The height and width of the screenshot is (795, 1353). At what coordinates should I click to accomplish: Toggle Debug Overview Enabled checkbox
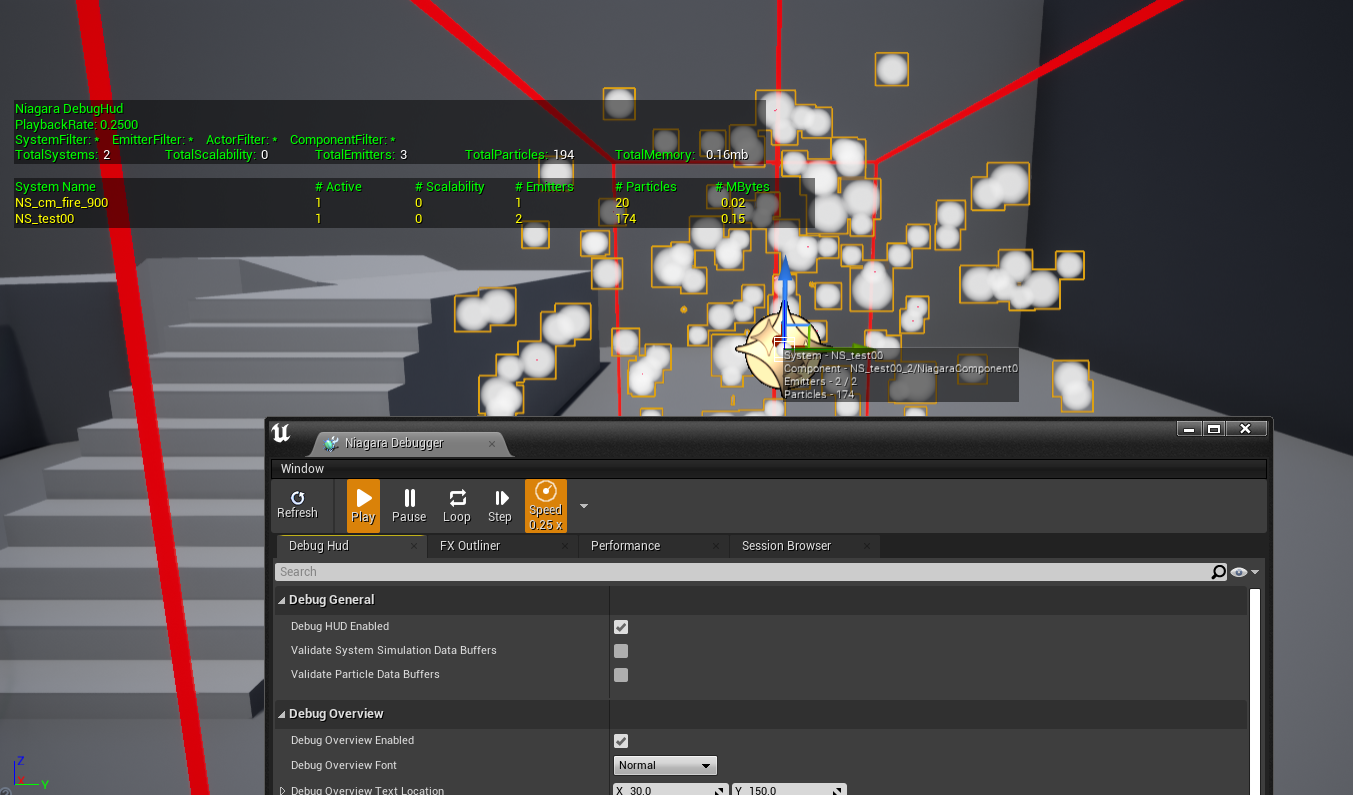pos(621,741)
